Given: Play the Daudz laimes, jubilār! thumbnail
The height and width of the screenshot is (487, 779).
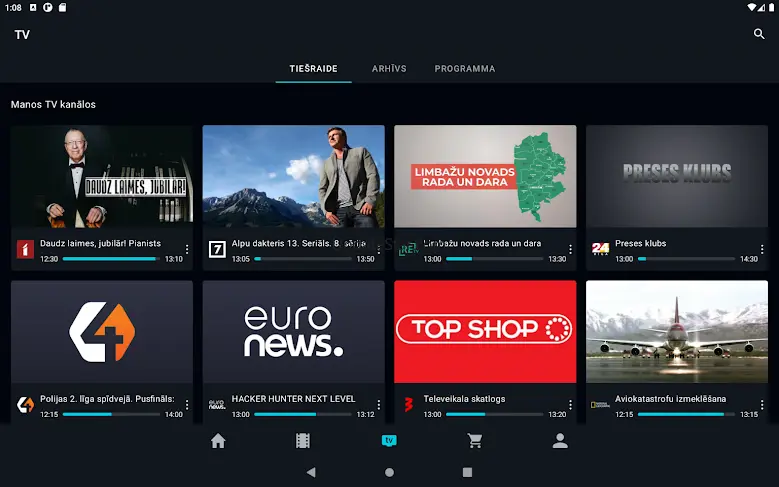Looking at the screenshot, I should [102, 176].
